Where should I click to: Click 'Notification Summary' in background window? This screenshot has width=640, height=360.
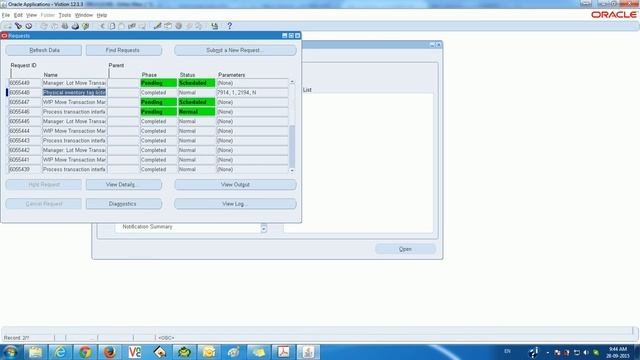click(147, 227)
